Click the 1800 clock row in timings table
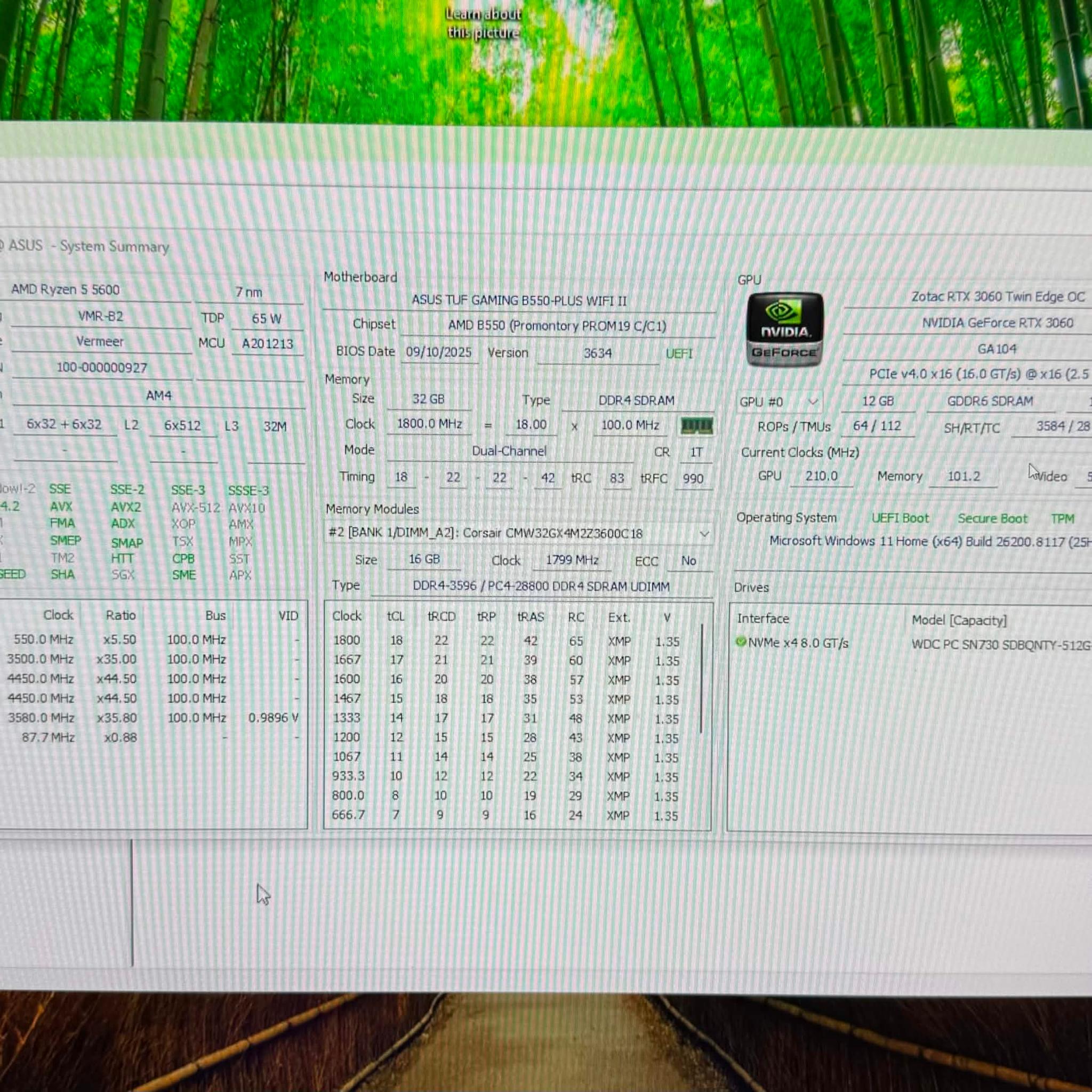1092x1092 pixels. click(511, 641)
